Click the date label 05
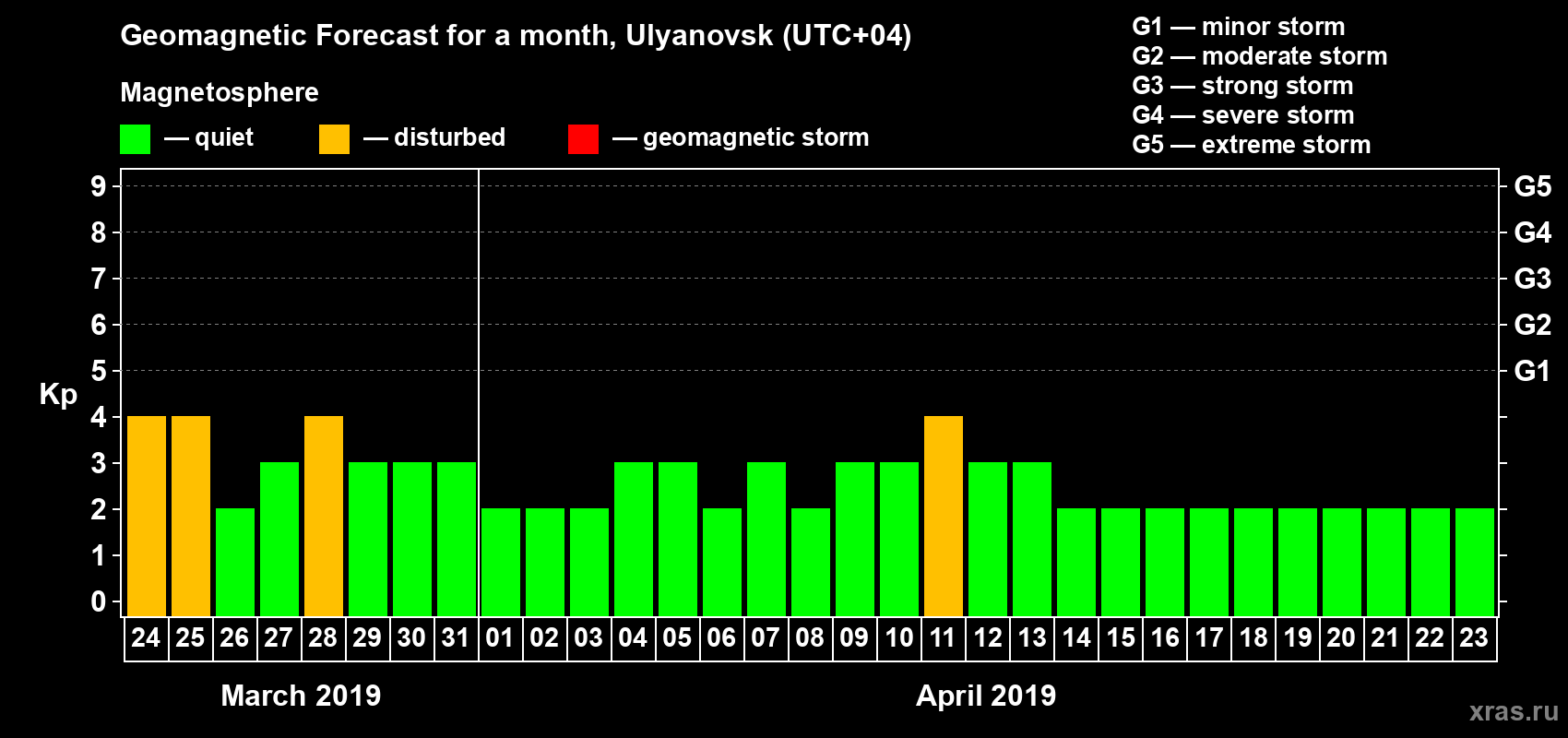 click(677, 638)
